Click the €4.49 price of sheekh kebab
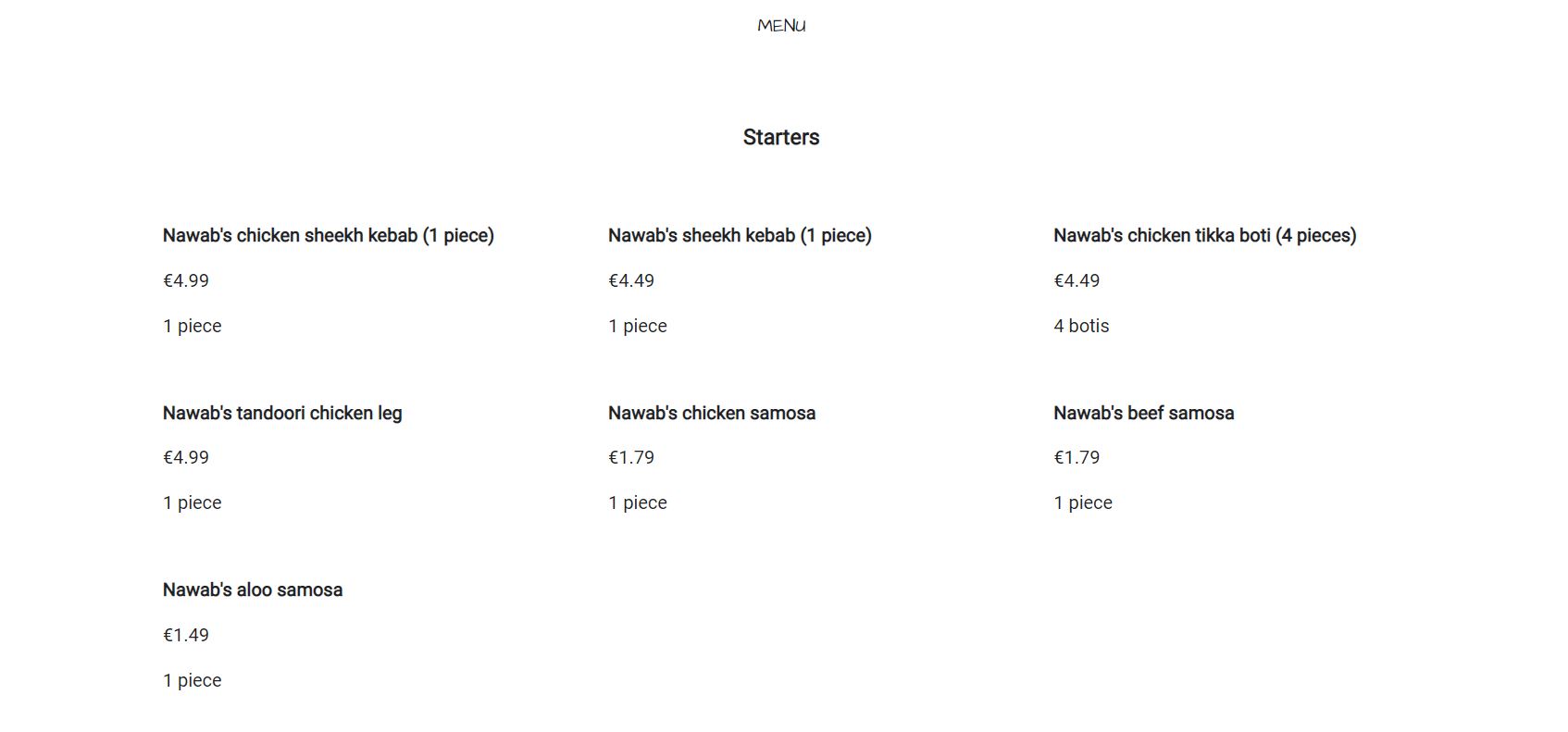Viewport: 1568px width, 732px height. point(631,280)
